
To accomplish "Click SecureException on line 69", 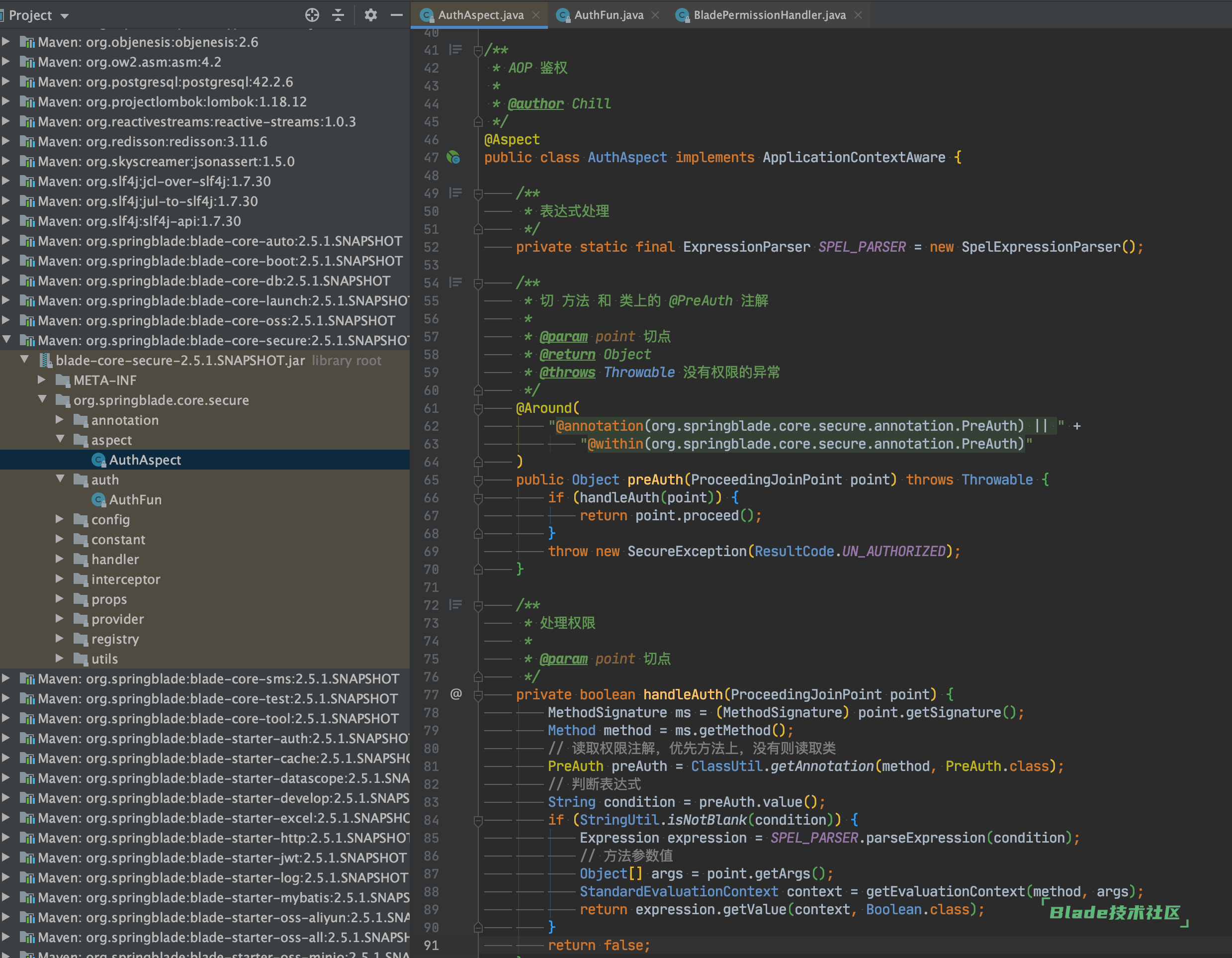I will [x=687, y=552].
